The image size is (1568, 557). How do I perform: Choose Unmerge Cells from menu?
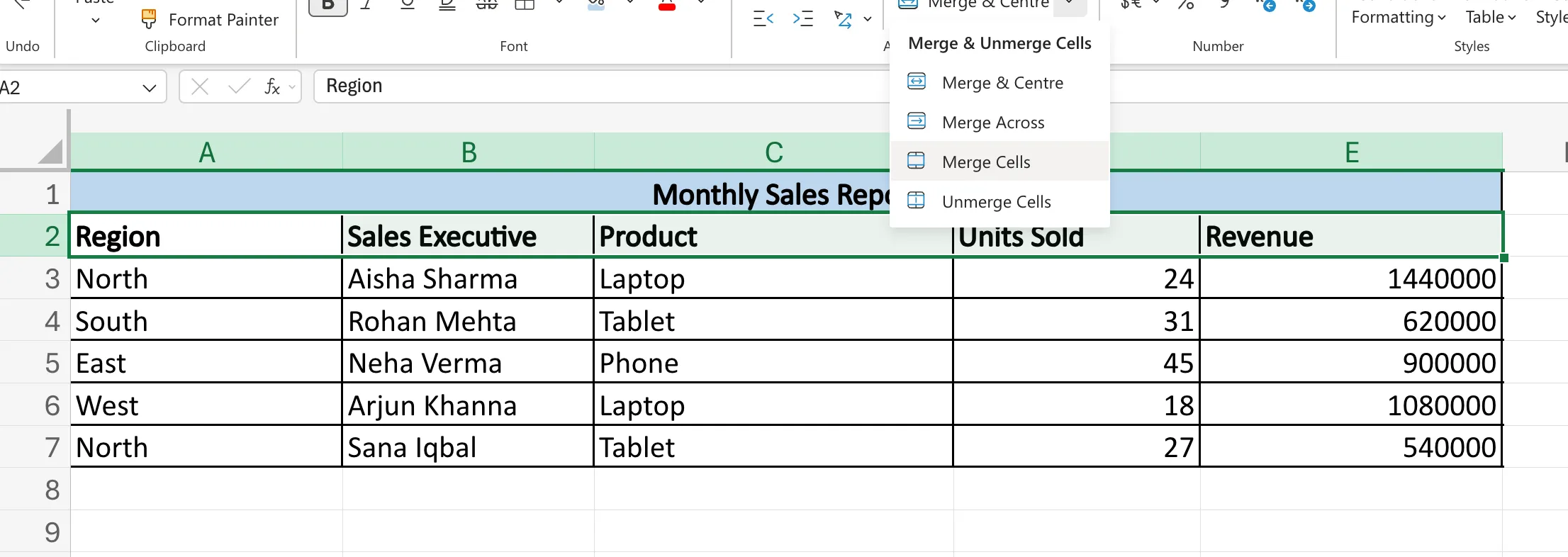pyautogui.click(x=996, y=202)
